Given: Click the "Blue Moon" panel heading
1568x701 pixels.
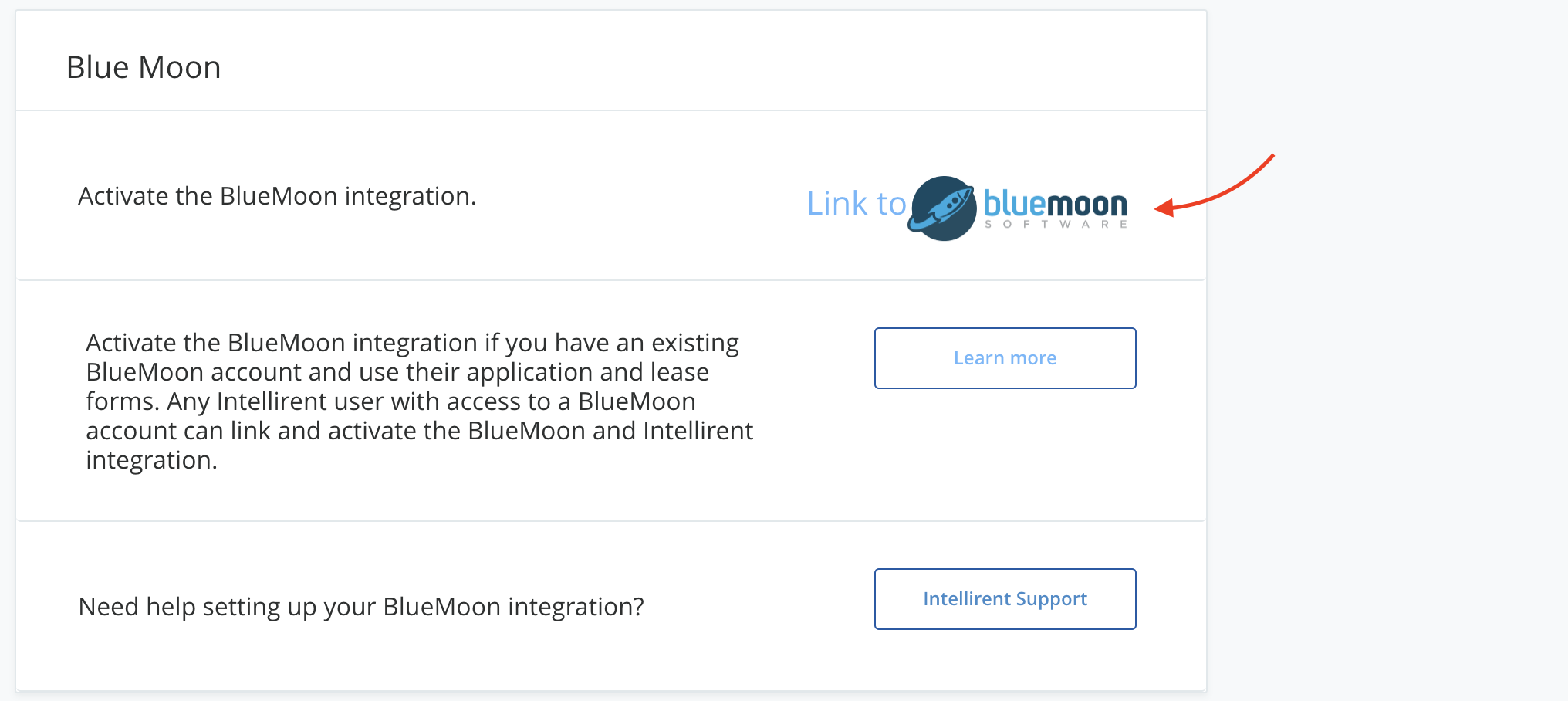Looking at the screenshot, I should pos(144,68).
